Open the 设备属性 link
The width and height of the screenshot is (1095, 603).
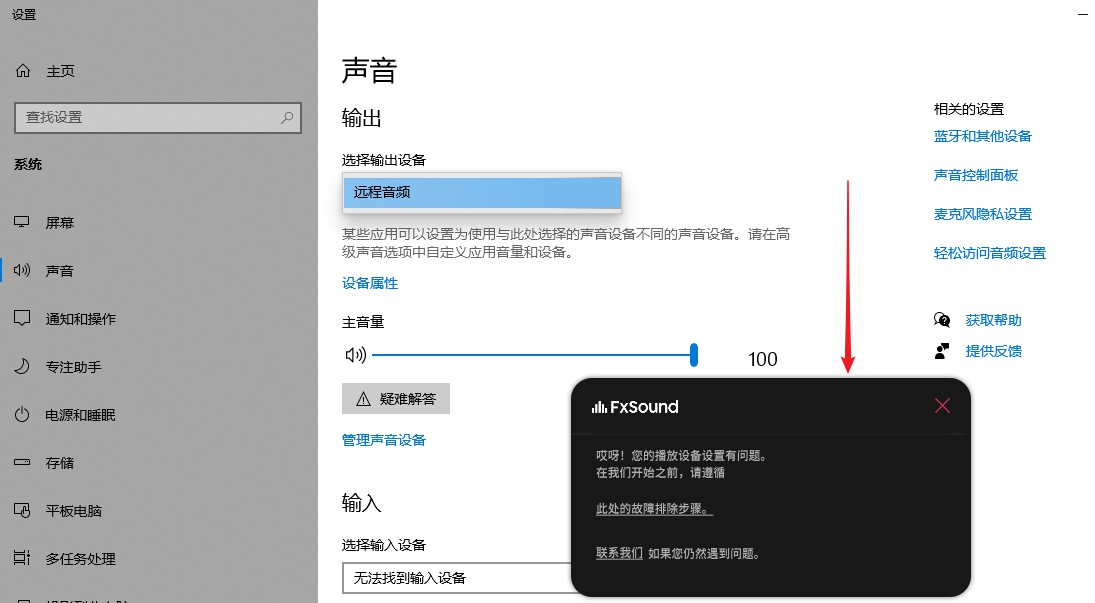[x=370, y=283]
